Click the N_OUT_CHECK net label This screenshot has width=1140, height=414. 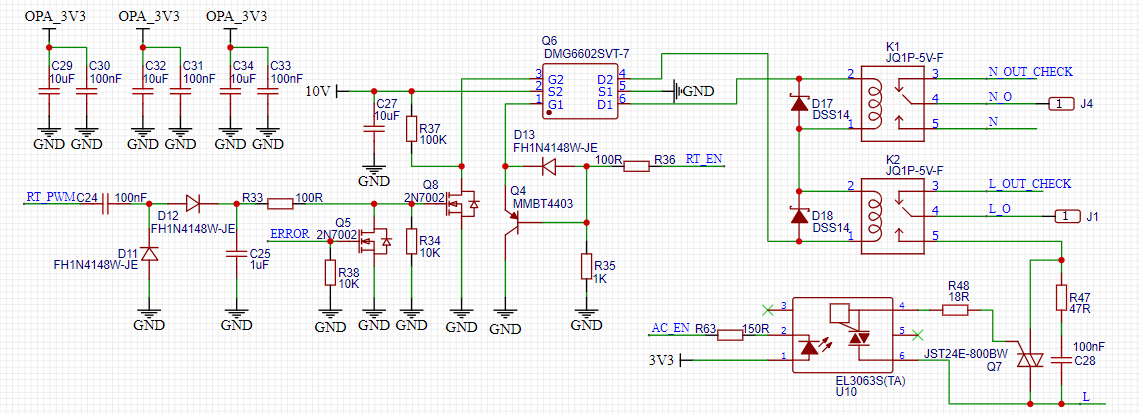(x=1030, y=71)
